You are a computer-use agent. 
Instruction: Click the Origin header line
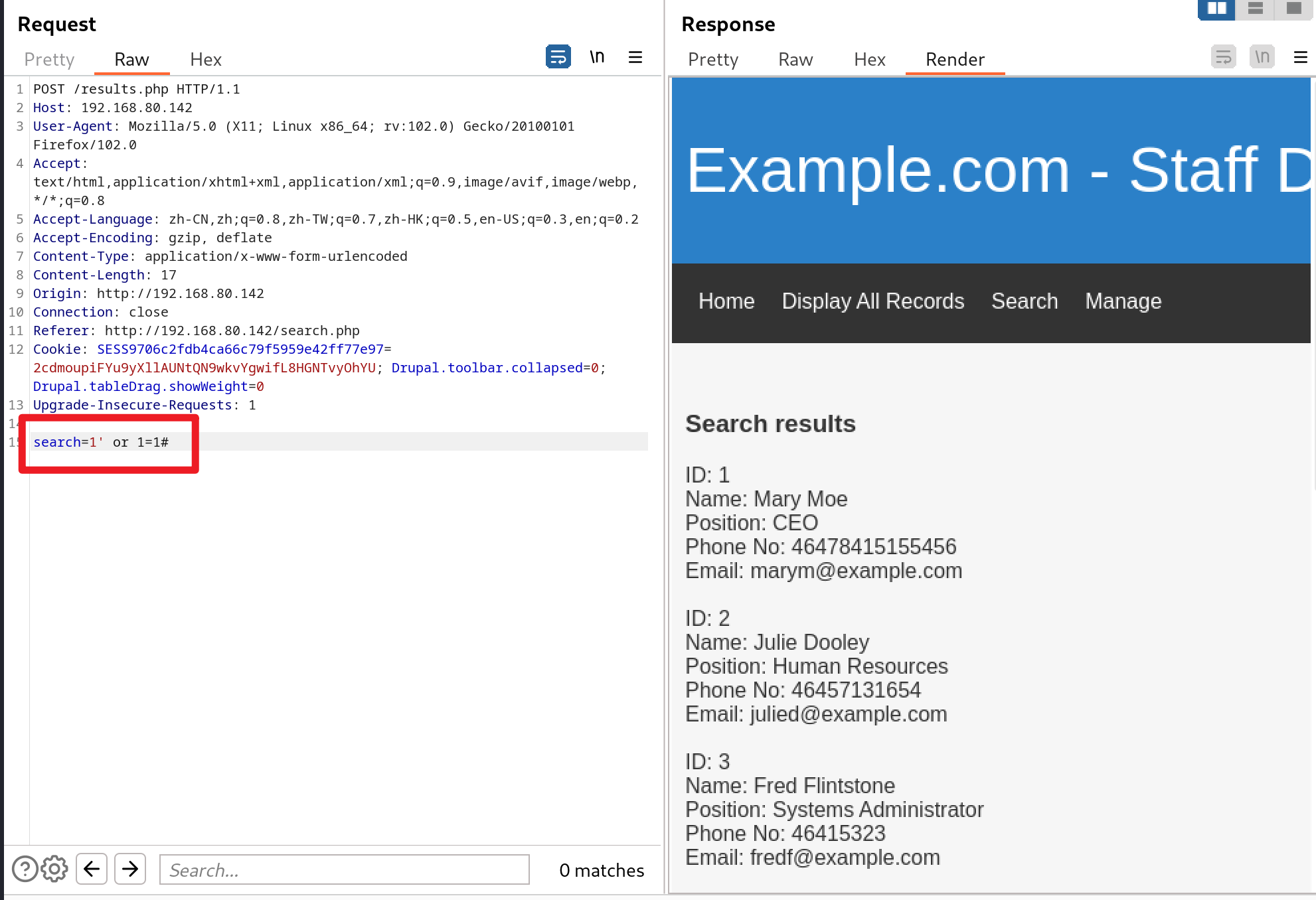[149, 293]
